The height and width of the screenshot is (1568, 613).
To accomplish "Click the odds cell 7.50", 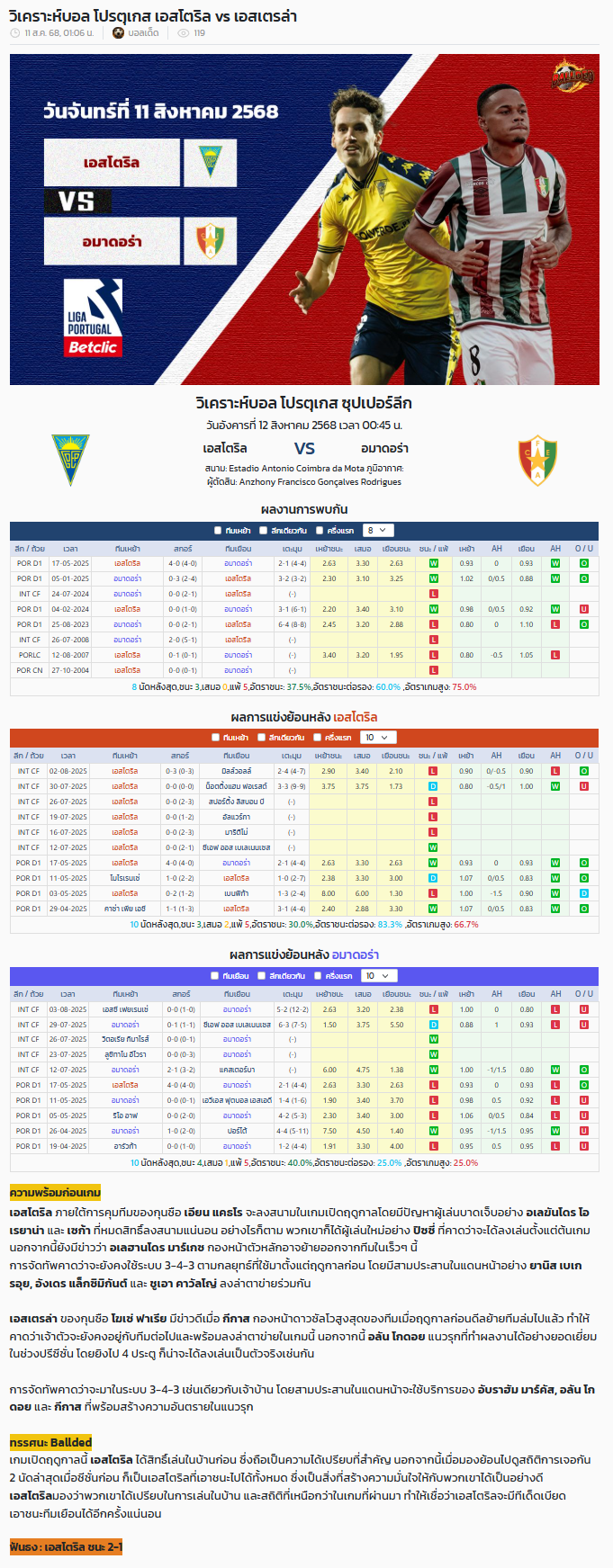I will coord(329,1131).
